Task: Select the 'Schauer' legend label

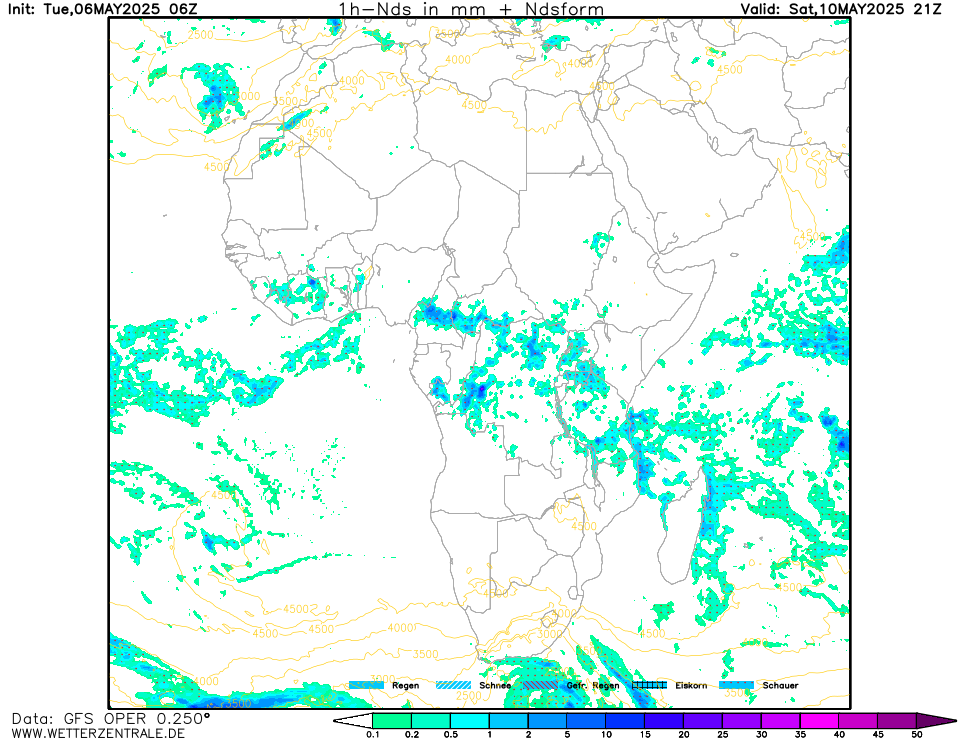Action: pyautogui.click(x=780, y=685)
